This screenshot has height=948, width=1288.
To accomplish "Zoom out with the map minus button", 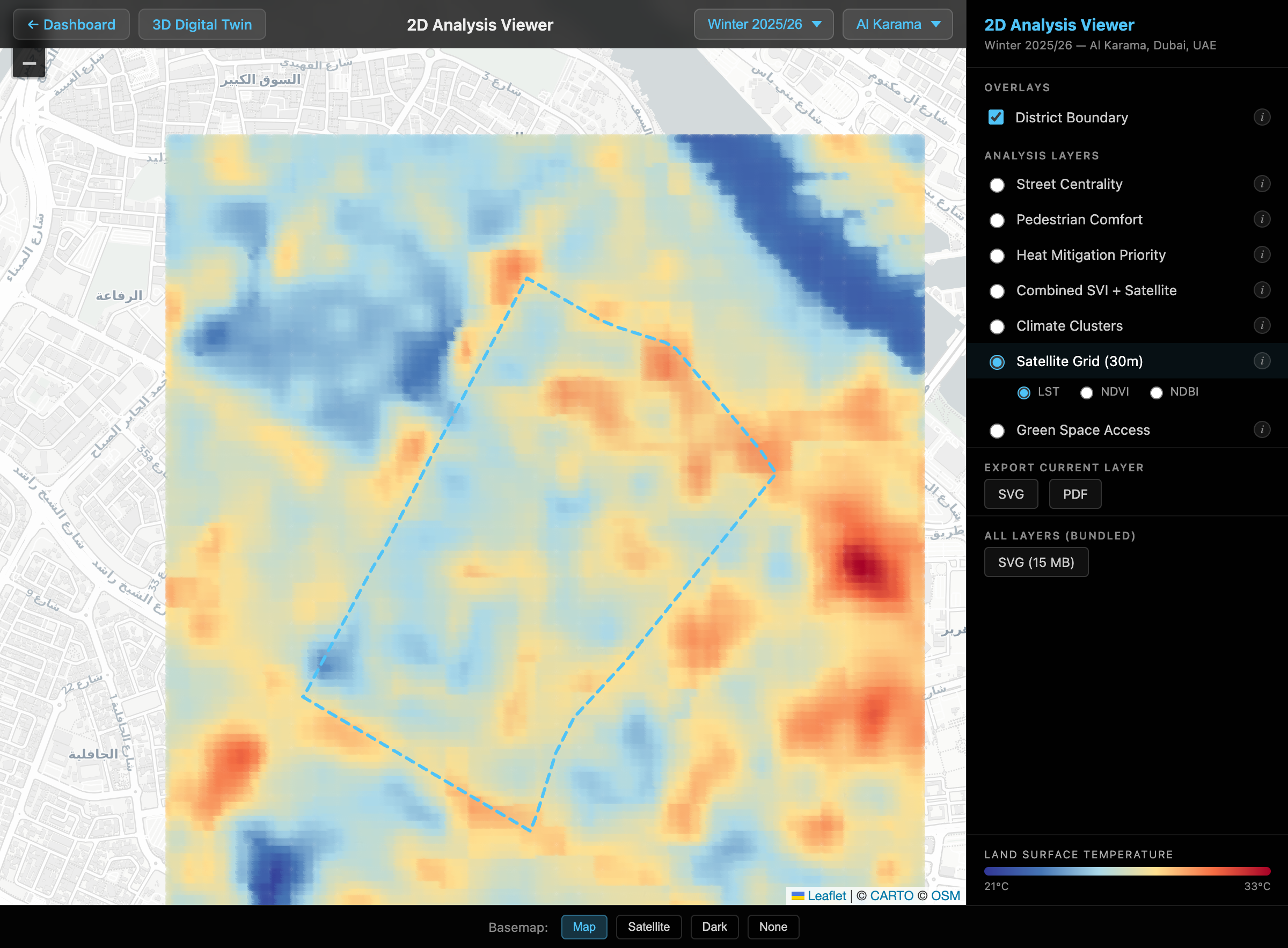I will (30, 63).
